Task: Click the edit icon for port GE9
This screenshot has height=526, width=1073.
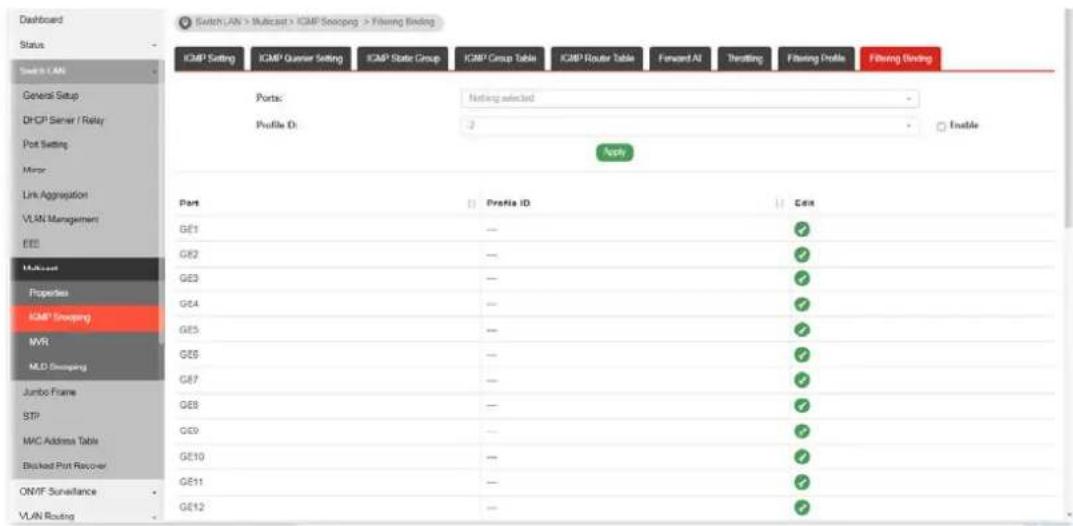Action: click(x=801, y=431)
